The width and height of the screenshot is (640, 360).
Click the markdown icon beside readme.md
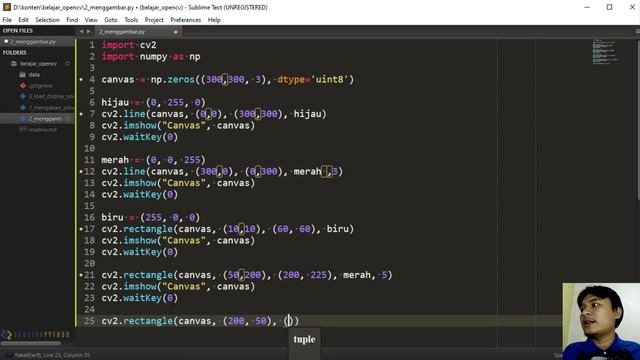point(23,129)
